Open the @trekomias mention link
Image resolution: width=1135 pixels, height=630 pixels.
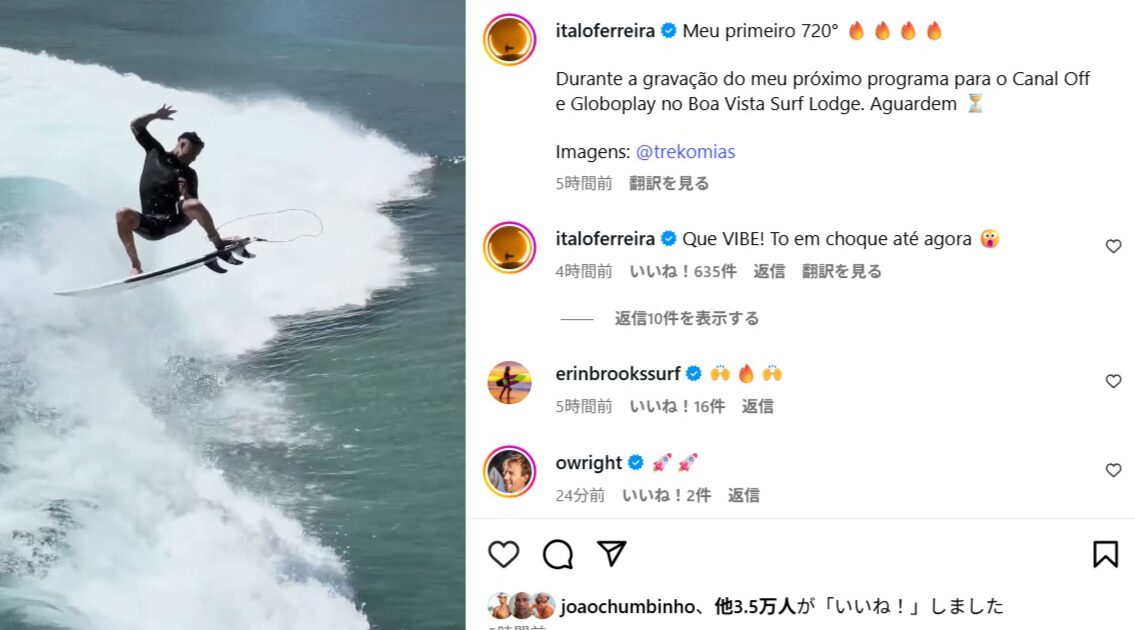point(685,151)
